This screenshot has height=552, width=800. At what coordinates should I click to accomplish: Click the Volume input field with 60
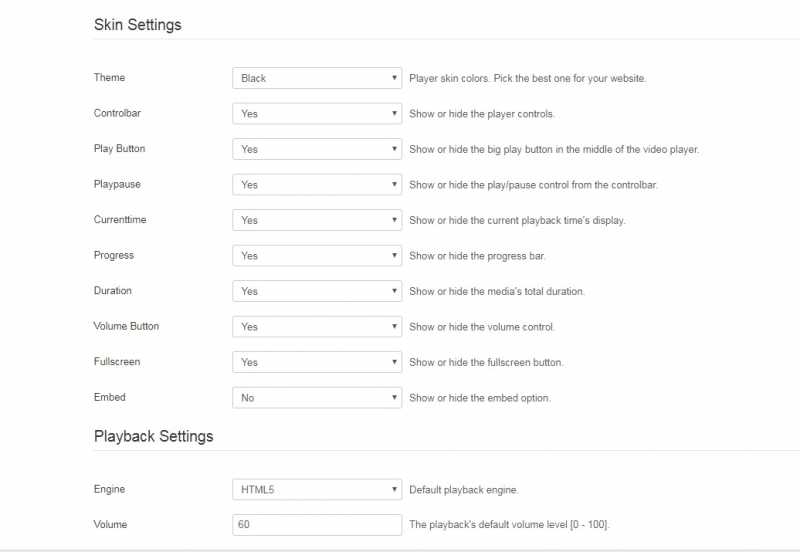316,525
